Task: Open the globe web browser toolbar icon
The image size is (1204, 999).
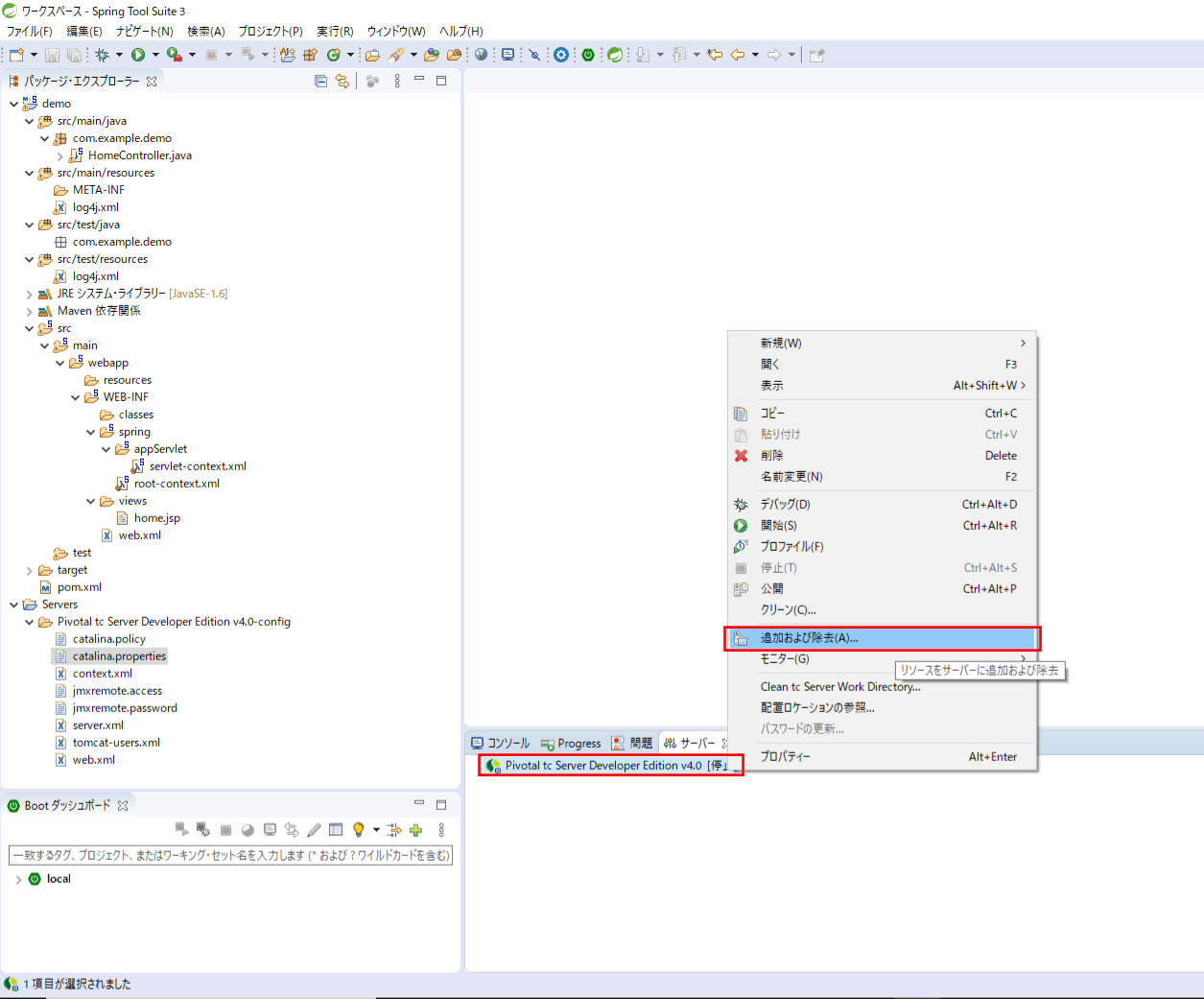Action: pyautogui.click(x=481, y=55)
